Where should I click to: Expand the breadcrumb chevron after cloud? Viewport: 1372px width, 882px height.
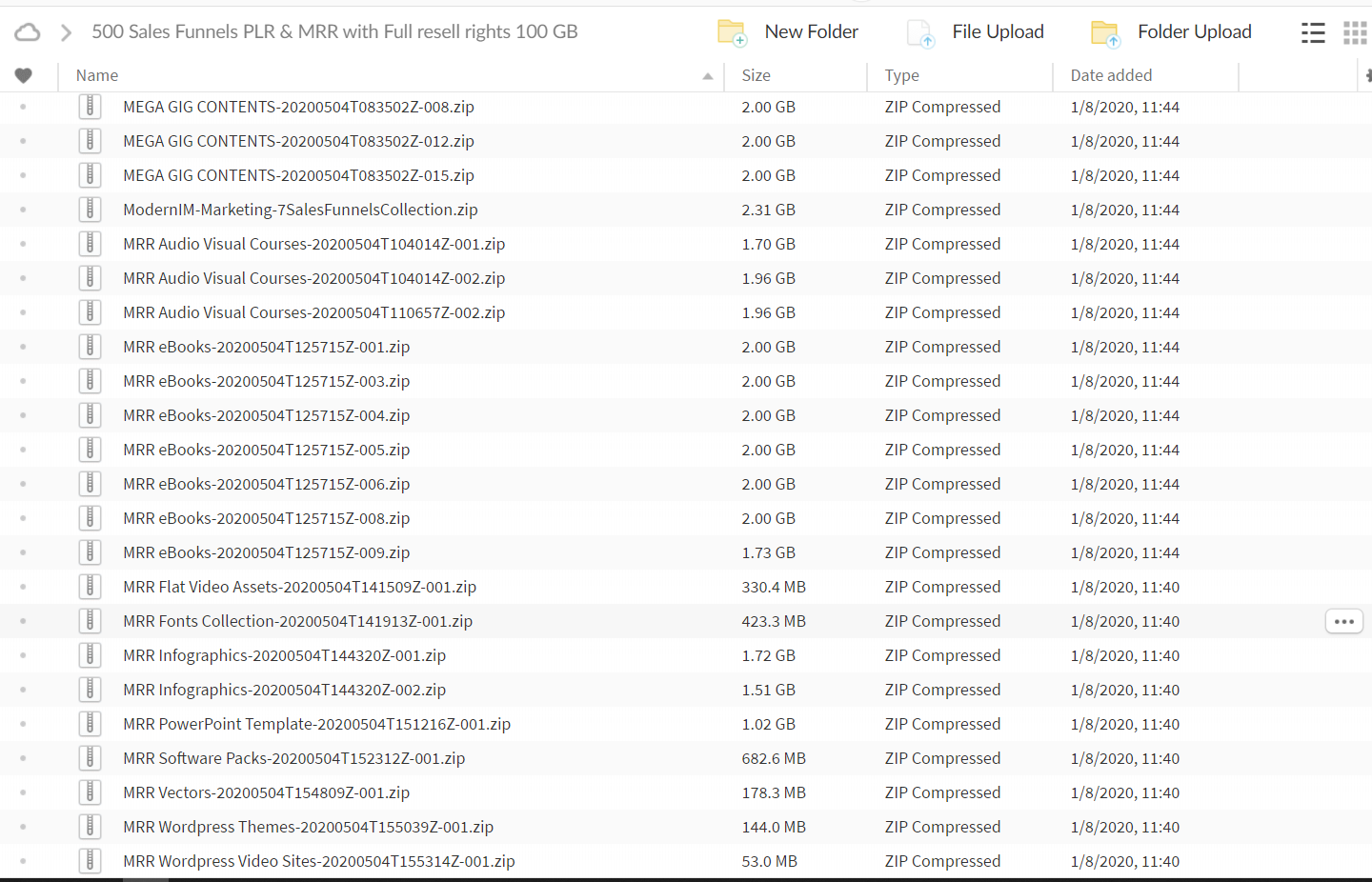(66, 32)
